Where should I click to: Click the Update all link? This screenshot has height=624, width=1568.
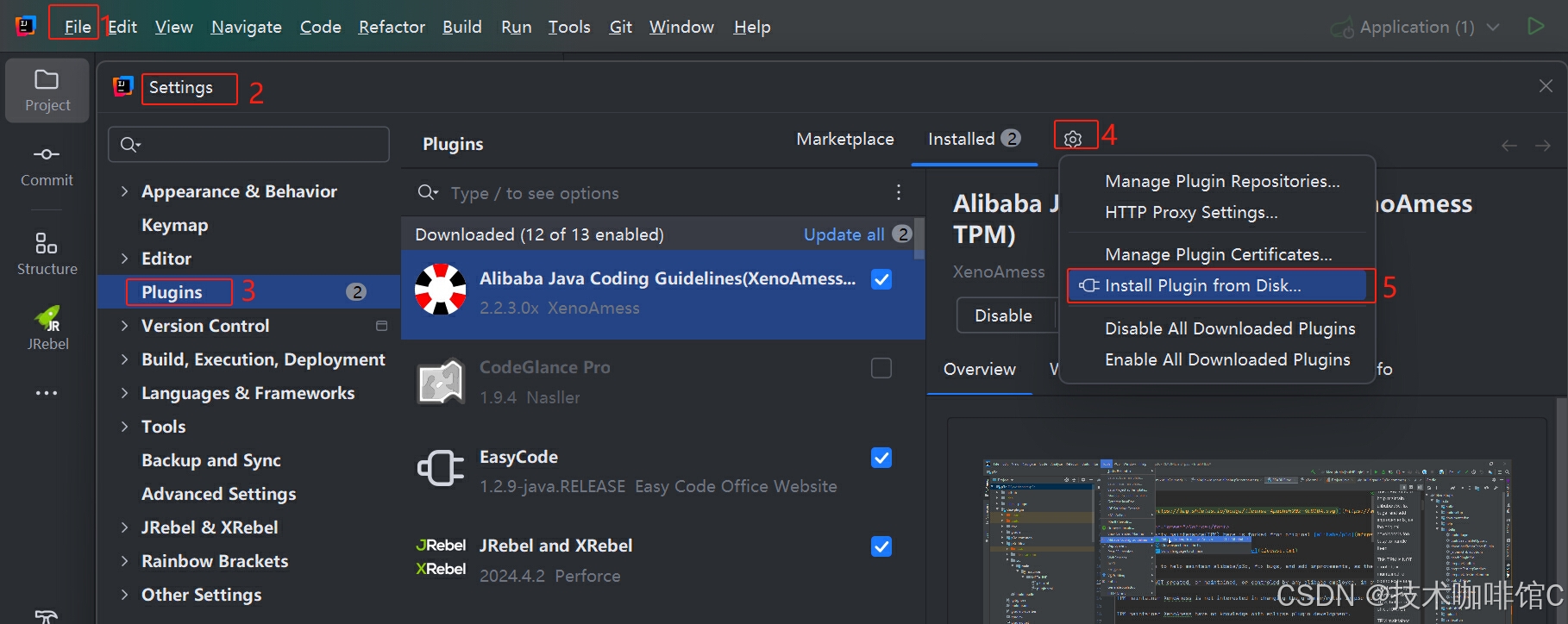(x=844, y=234)
